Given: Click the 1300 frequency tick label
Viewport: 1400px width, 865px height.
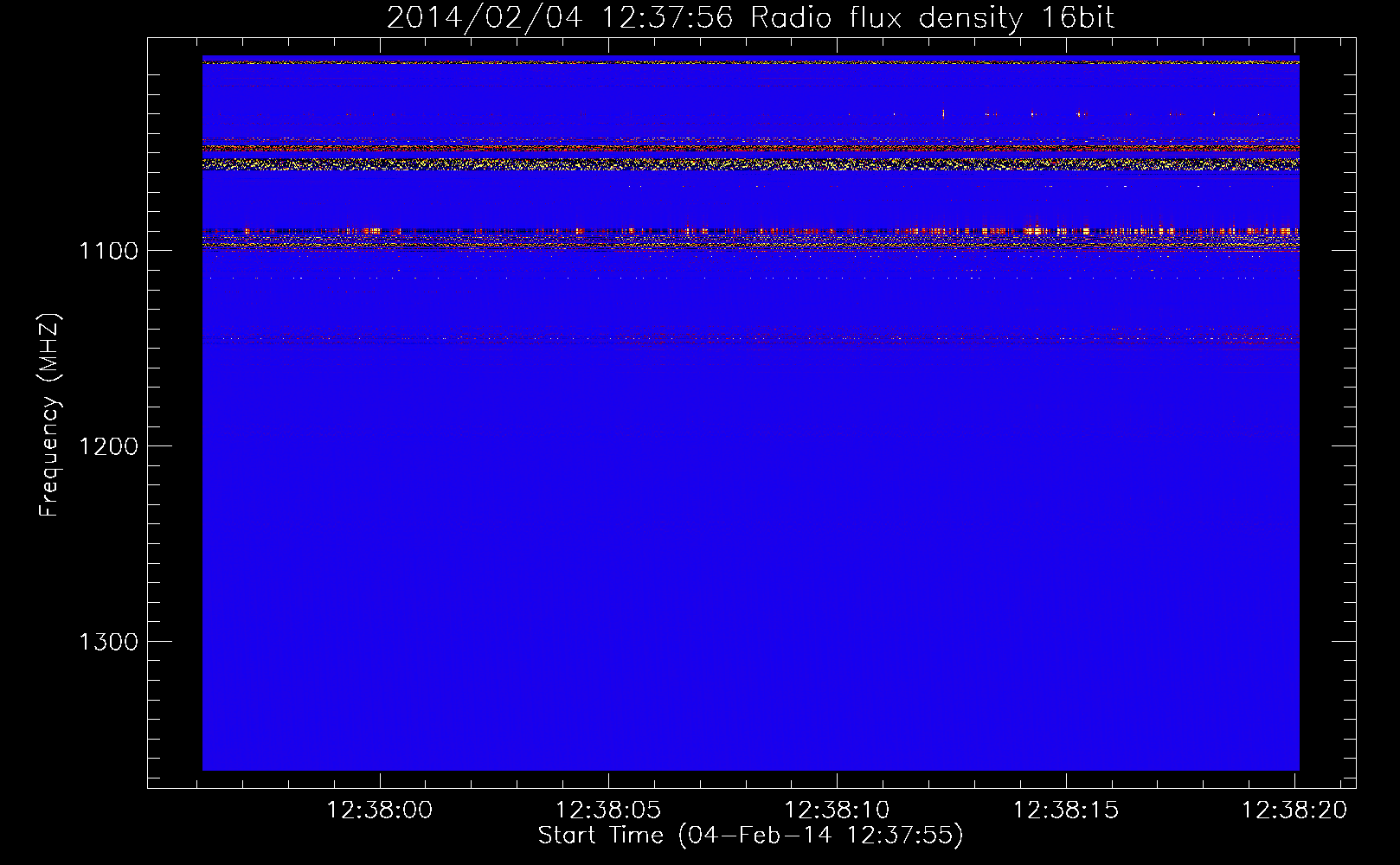Looking at the screenshot, I should coord(109,642).
